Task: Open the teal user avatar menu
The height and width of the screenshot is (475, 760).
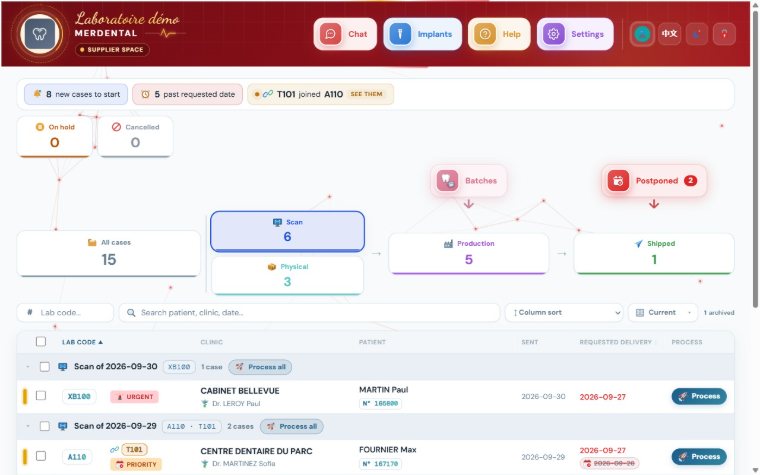Action: pyautogui.click(x=642, y=34)
